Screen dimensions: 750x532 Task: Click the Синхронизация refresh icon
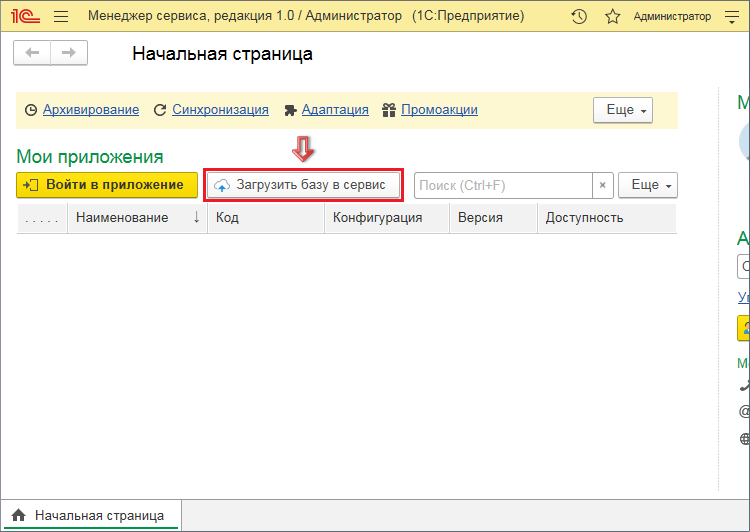point(160,110)
